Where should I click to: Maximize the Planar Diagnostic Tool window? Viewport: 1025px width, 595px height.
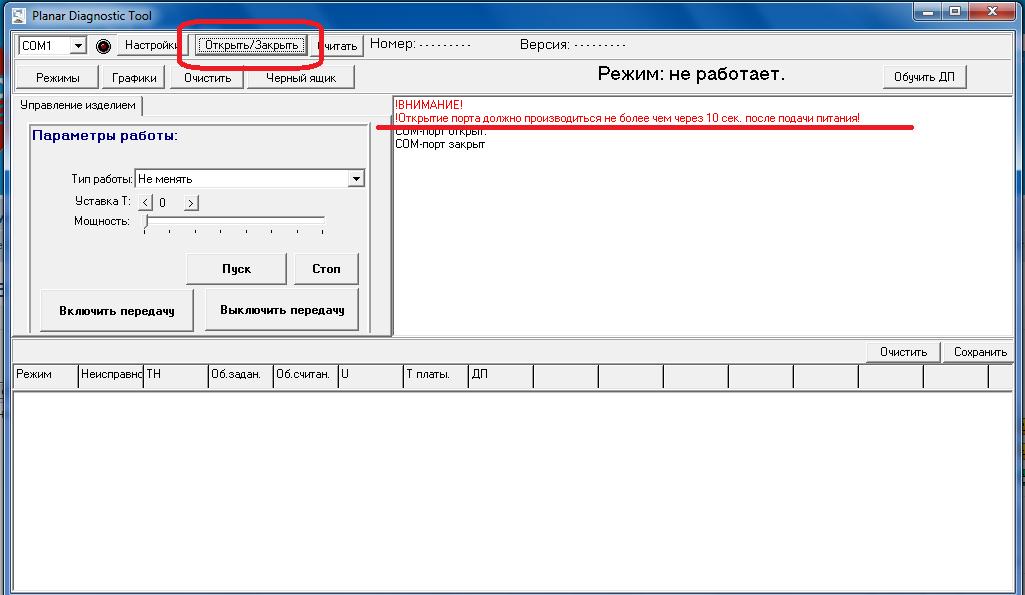coord(955,12)
